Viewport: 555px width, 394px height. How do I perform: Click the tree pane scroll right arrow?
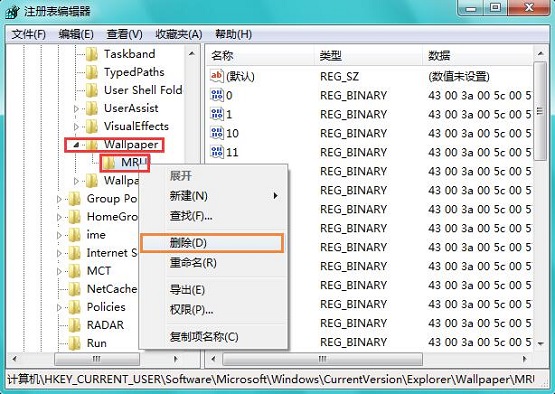point(176,359)
